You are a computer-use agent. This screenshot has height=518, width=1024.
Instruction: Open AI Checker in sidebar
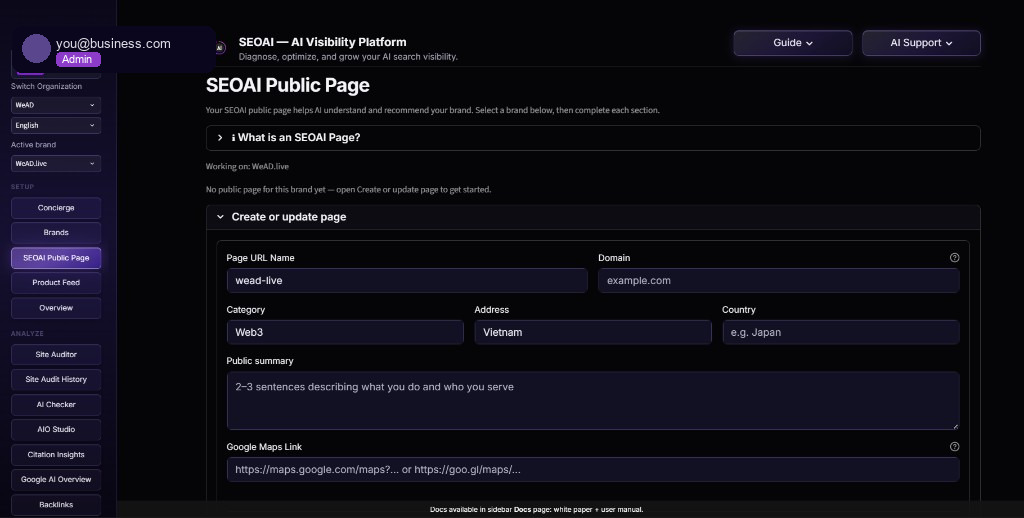click(x=56, y=404)
